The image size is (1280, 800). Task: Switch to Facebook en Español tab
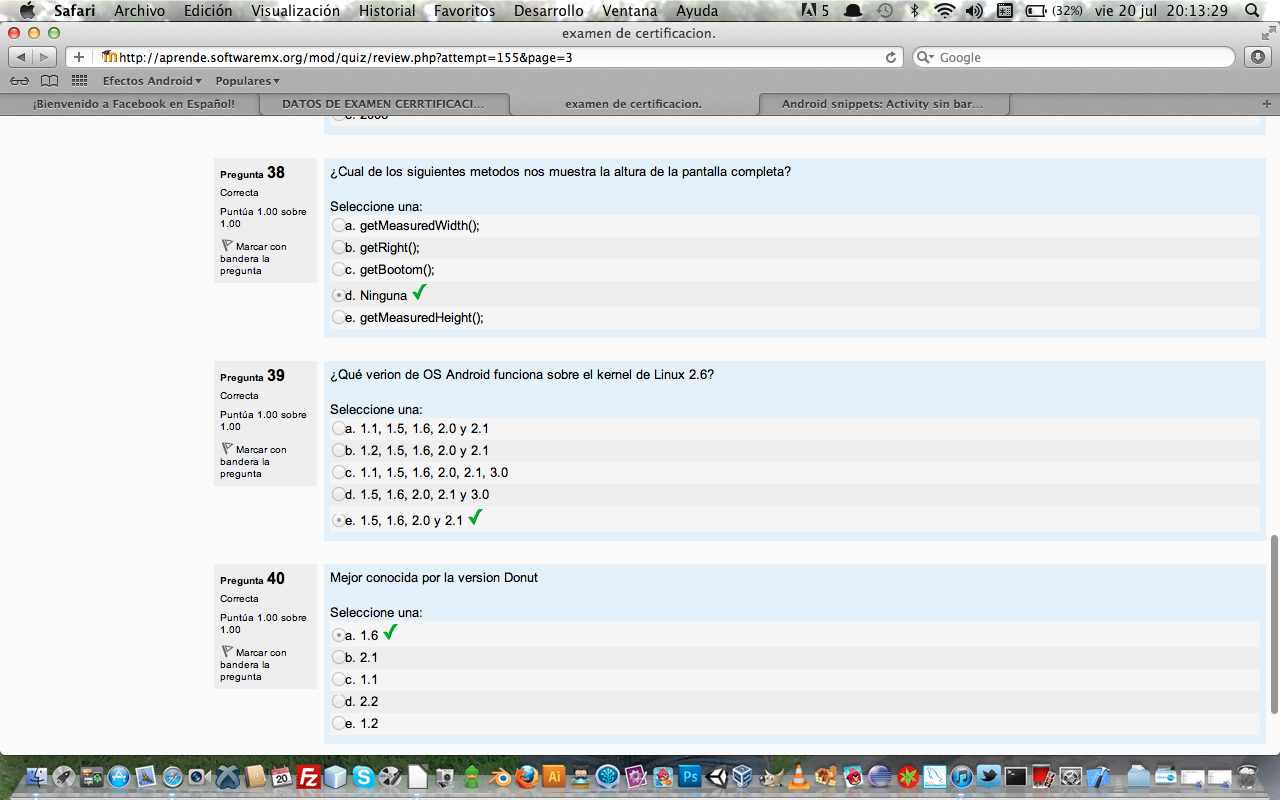pos(130,104)
